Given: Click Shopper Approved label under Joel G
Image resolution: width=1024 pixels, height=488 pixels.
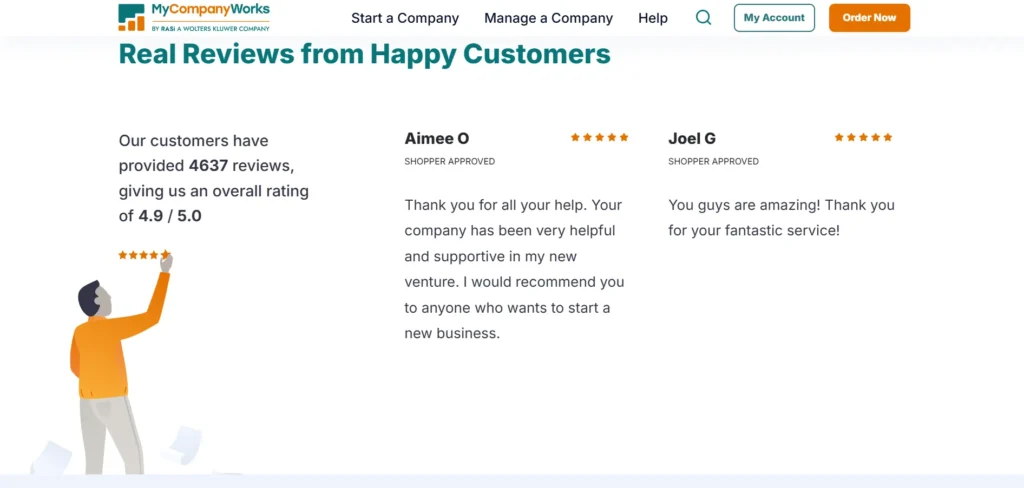Looking at the screenshot, I should coord(713,161).
